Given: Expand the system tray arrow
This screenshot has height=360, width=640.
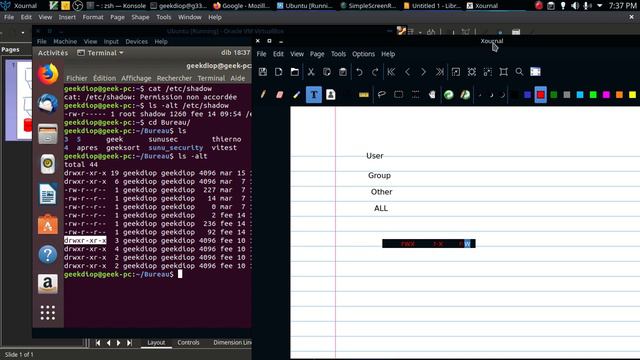Looking at the screenshot, I should [x=600, y=6].
